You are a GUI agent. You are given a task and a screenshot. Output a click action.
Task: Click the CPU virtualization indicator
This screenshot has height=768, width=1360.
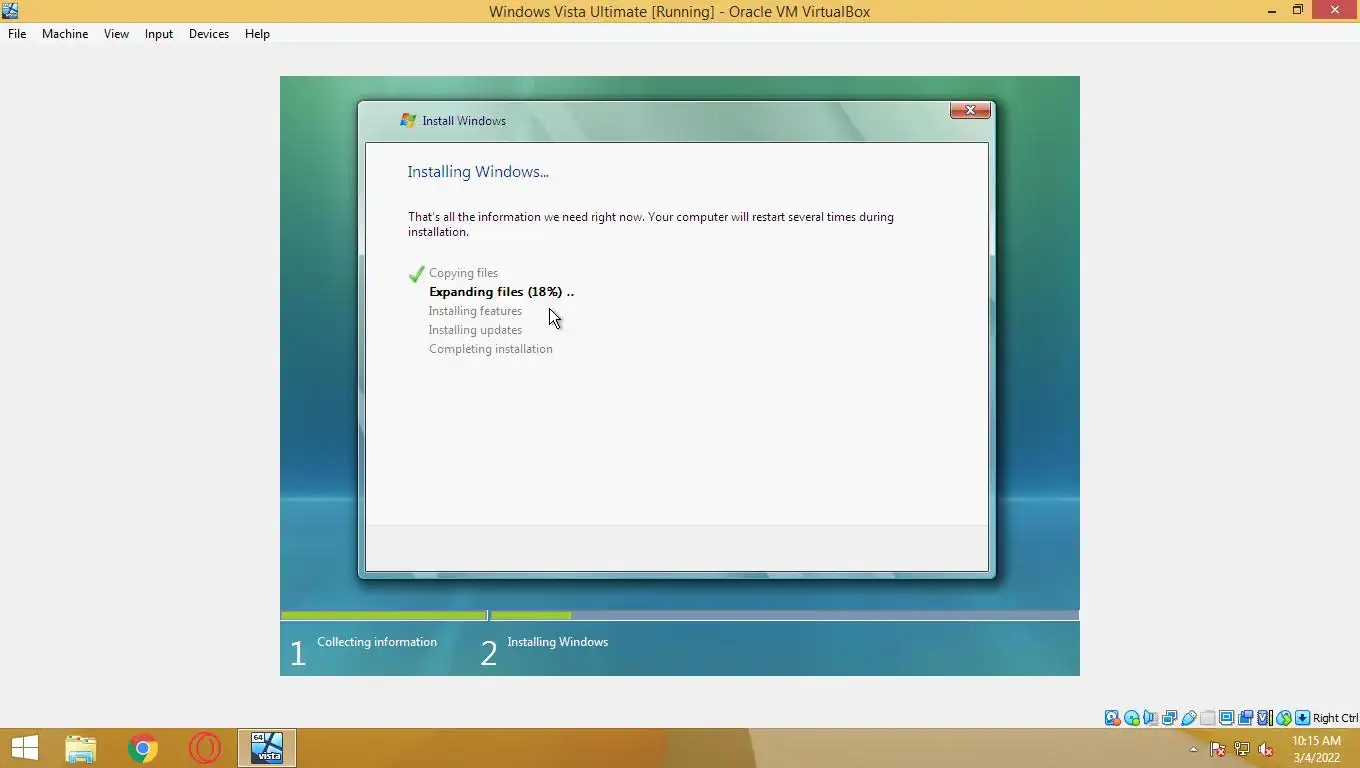(x=1264, y=718)
